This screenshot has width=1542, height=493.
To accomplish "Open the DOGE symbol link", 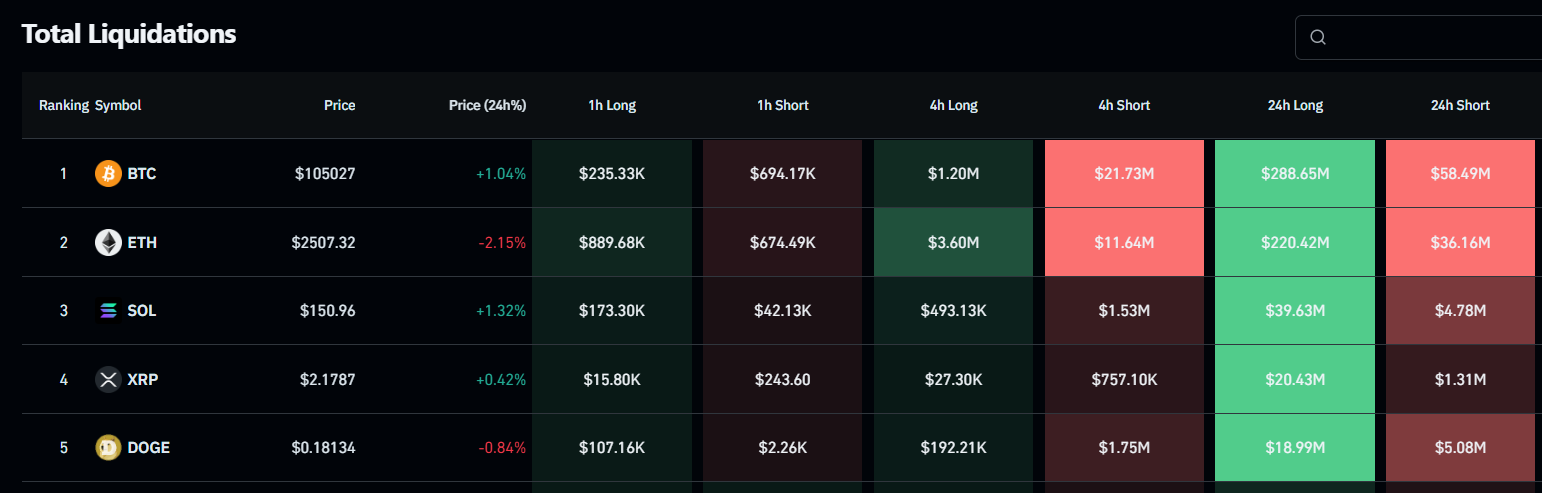I will [x=148, y=448].
